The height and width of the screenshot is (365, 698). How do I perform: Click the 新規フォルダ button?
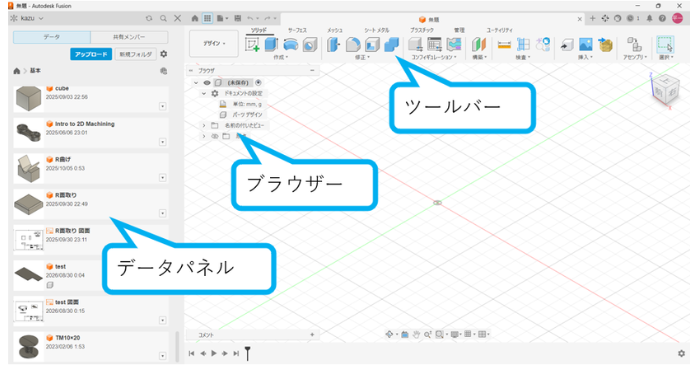[x=136, y=54]
